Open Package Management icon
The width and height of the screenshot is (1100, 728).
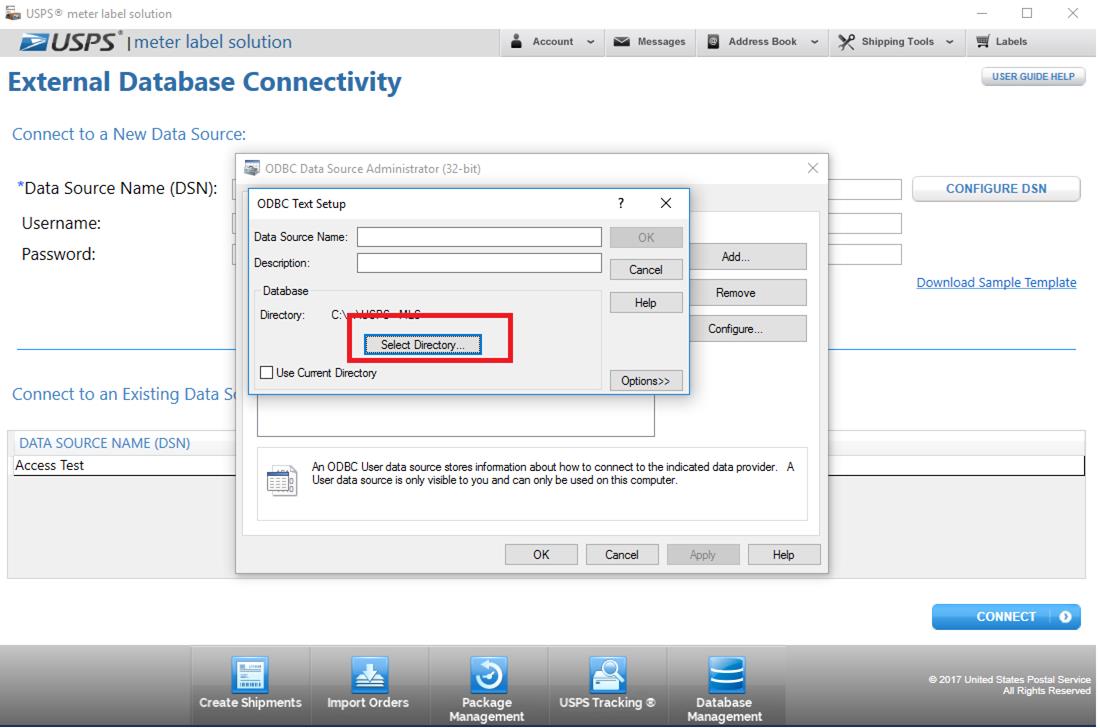coord(488,675)
